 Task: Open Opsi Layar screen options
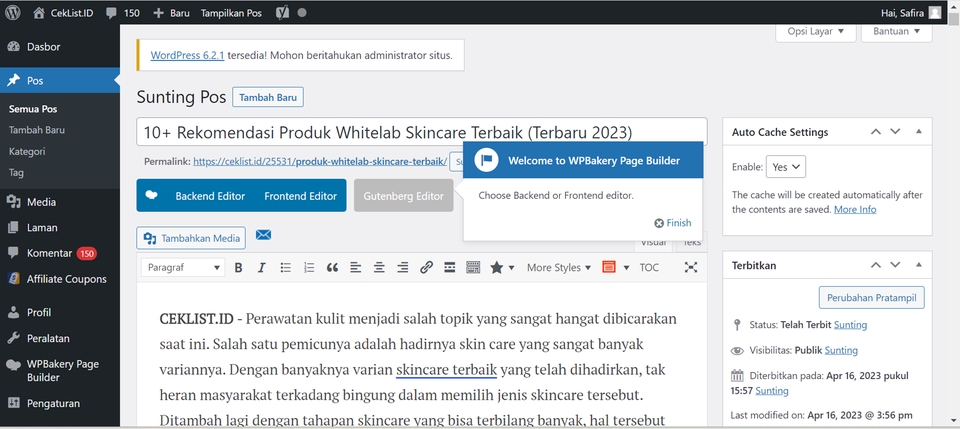point(816,31)
